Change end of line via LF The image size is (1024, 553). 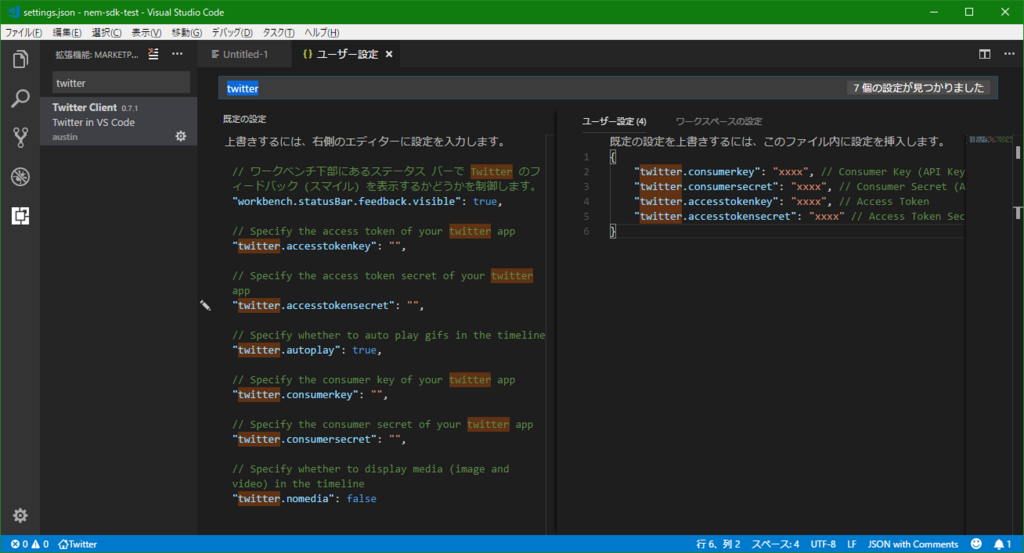852,544
